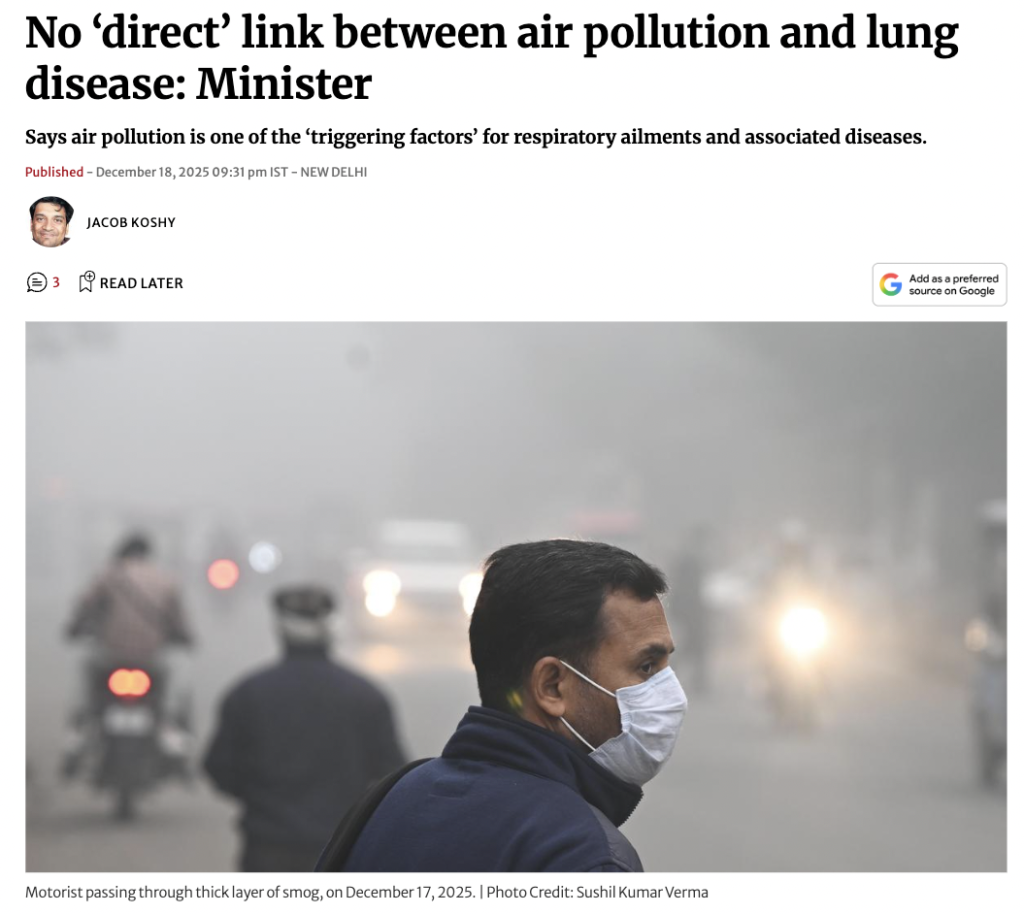Open author Jacob Koshy's profile link

[131, 223]
